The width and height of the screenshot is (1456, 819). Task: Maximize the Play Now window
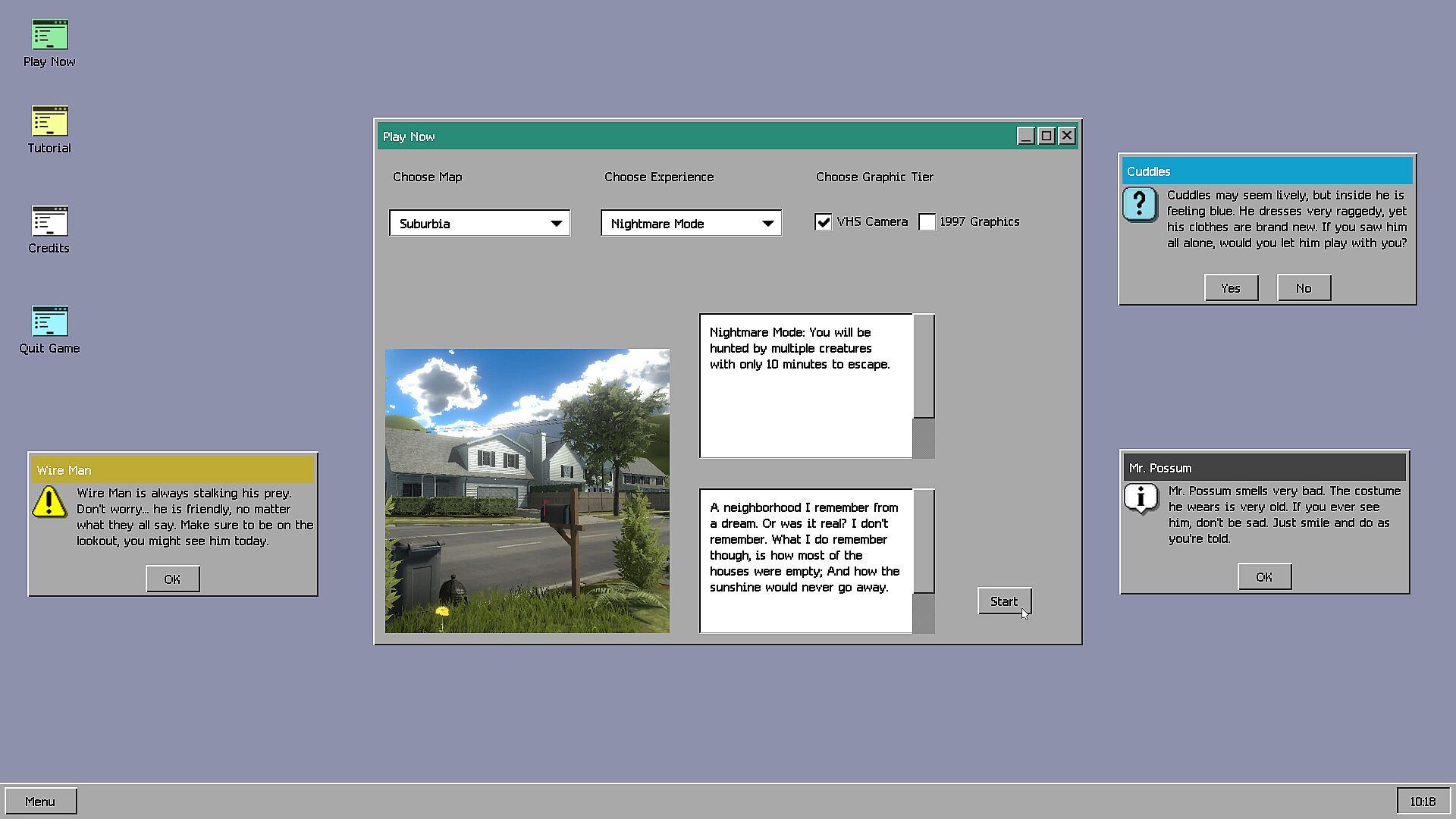(1046, 136)
